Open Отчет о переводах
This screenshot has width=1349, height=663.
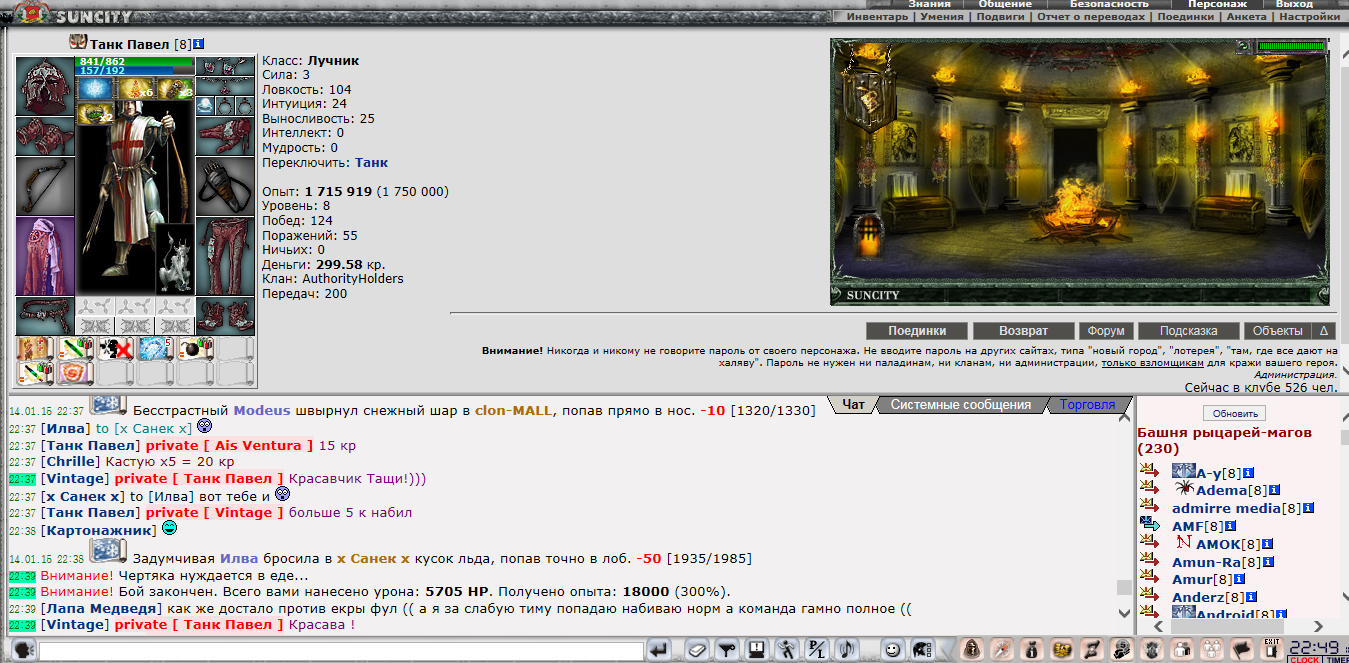1091,17
